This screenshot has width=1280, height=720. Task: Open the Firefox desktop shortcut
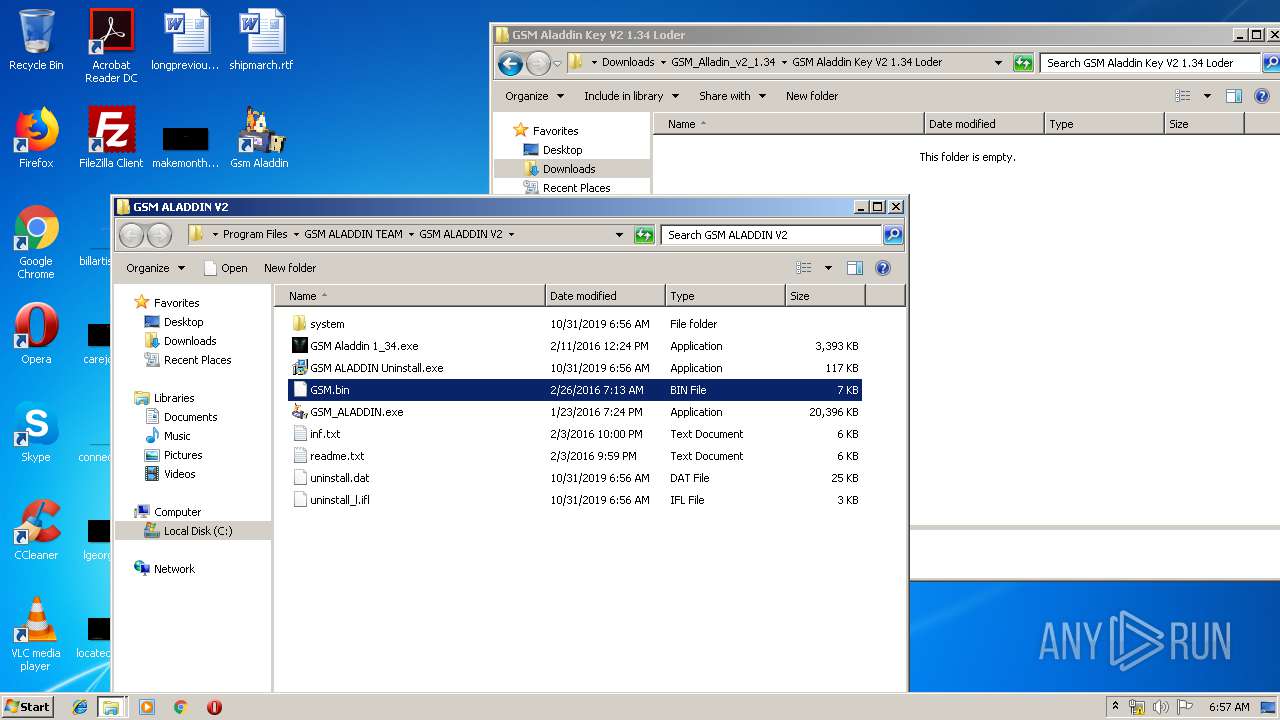(36, 138)
